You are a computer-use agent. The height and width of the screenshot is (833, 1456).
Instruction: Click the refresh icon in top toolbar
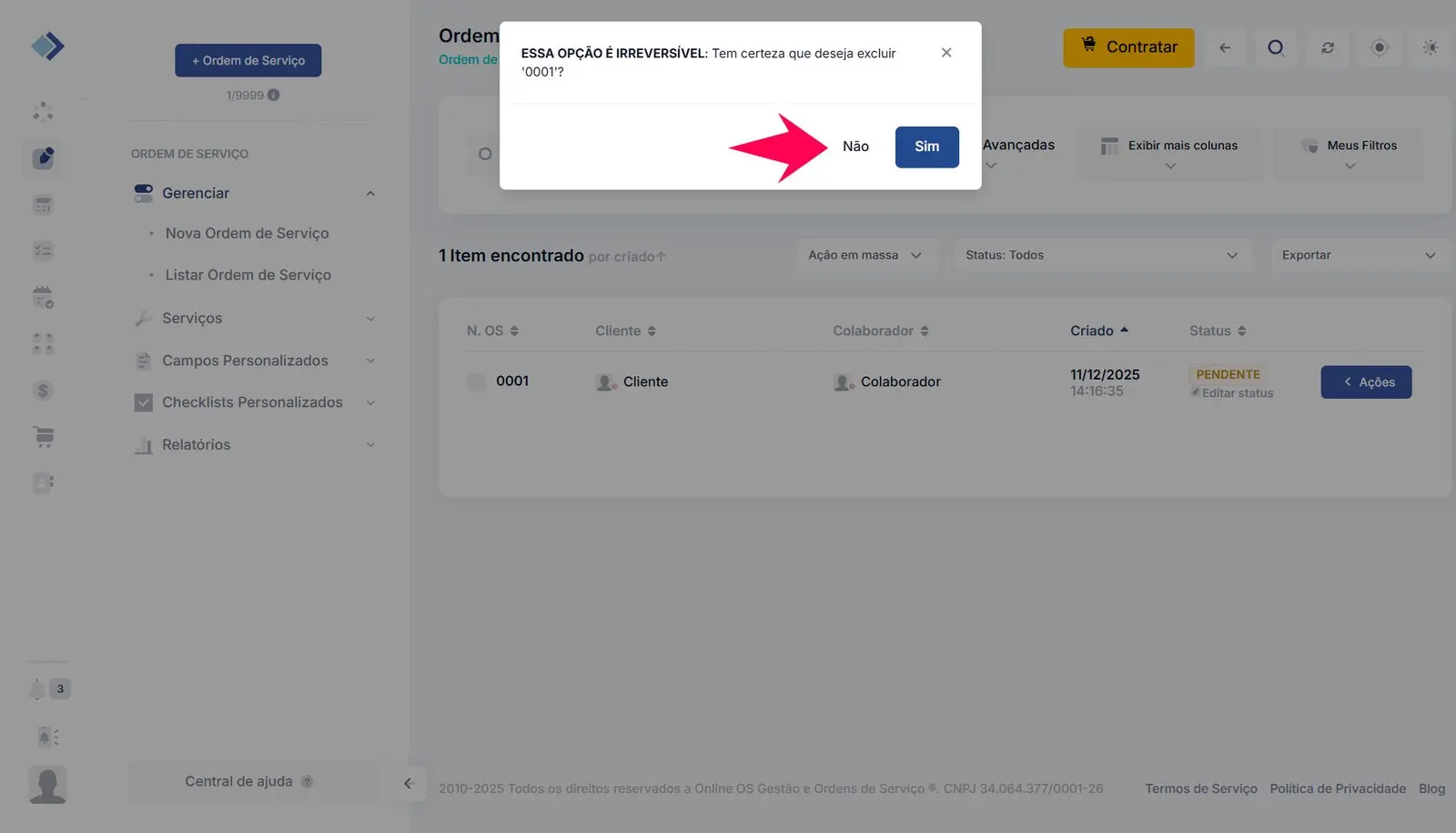(x=1328, y=47)
